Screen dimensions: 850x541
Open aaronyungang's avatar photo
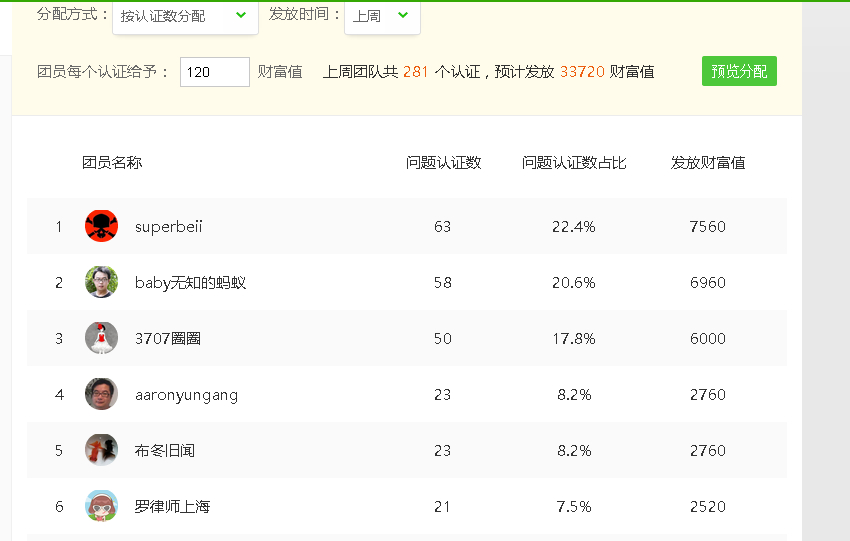tap(101, 394)
